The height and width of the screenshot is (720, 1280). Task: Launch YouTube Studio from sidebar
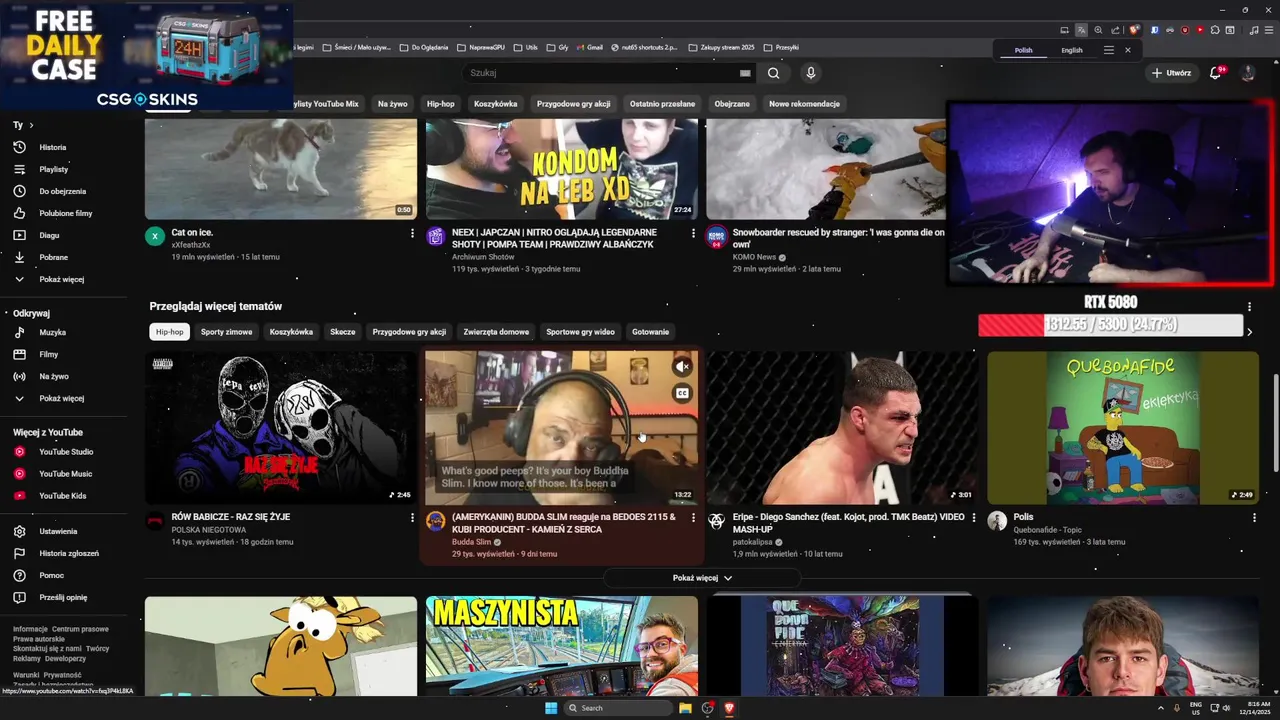pos(66,452)
